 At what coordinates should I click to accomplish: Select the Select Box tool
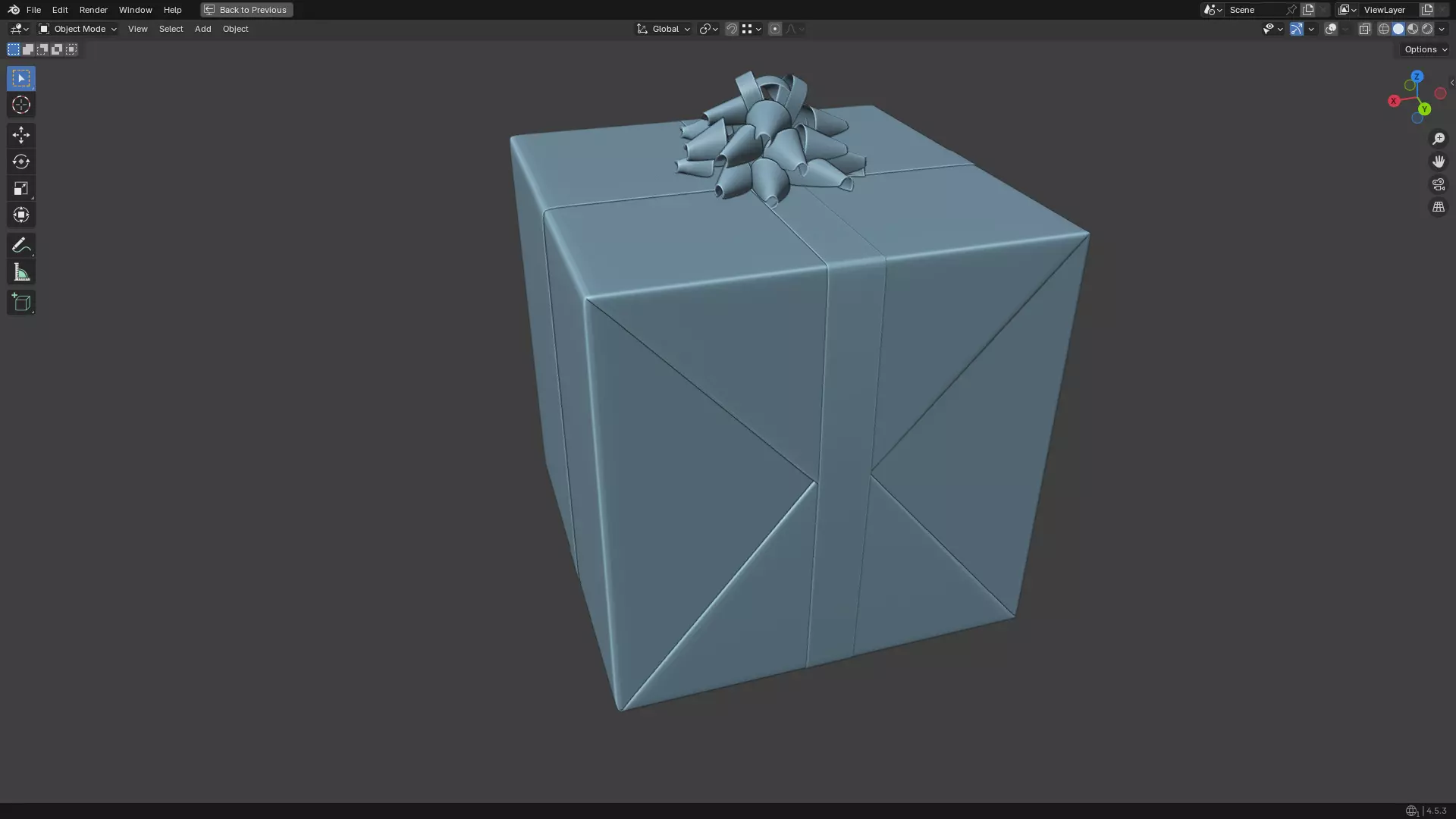(x=21, y=78)
